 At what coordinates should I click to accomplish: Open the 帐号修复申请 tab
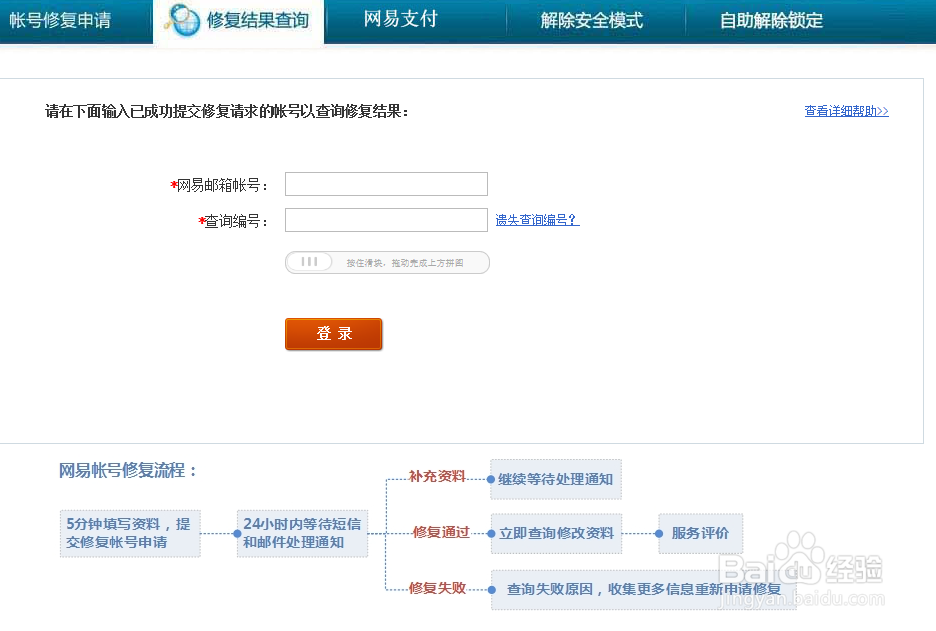(x=60, y=20)
